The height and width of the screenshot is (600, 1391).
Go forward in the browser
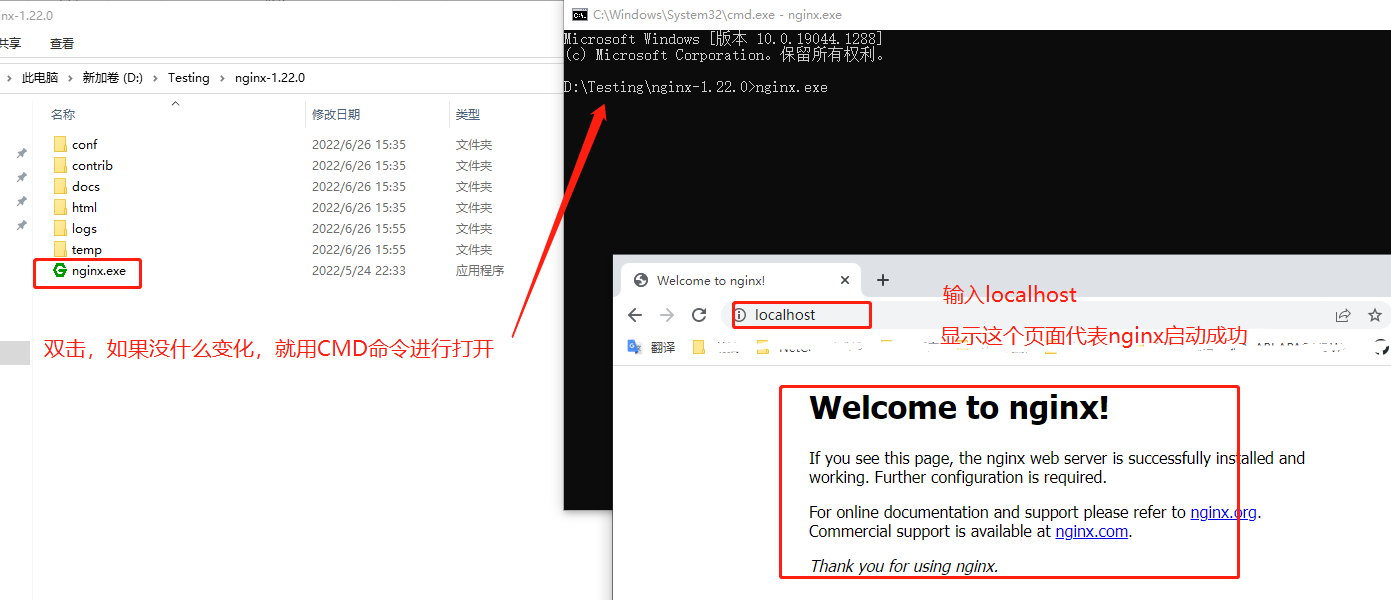pyautogui.click(x=667, y=315)
